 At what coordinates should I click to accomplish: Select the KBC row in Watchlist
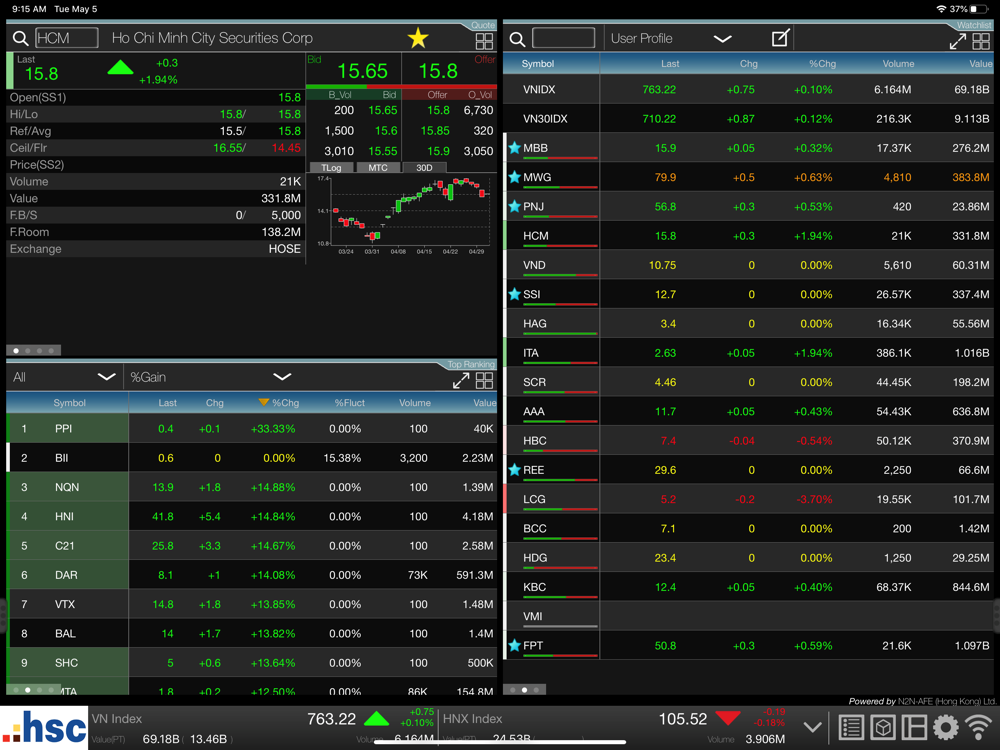[747, 587]
